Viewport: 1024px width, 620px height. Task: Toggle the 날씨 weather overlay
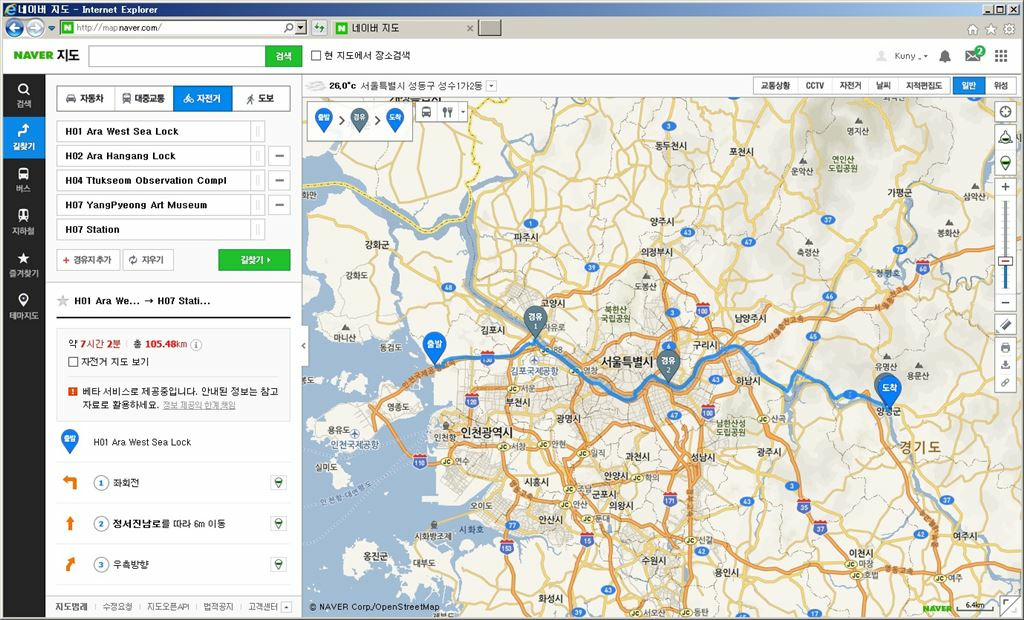pos(883,86)
